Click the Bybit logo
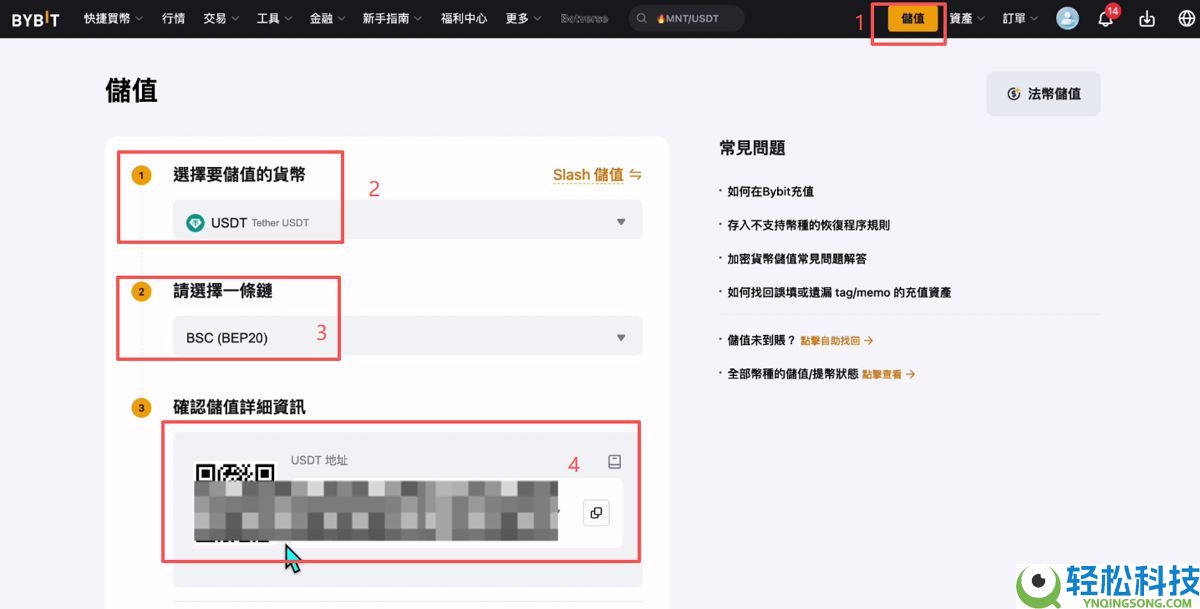Image resolution: width=1200 pixels, height=609 pixels. pyautogui.click(x=35, y=18)
